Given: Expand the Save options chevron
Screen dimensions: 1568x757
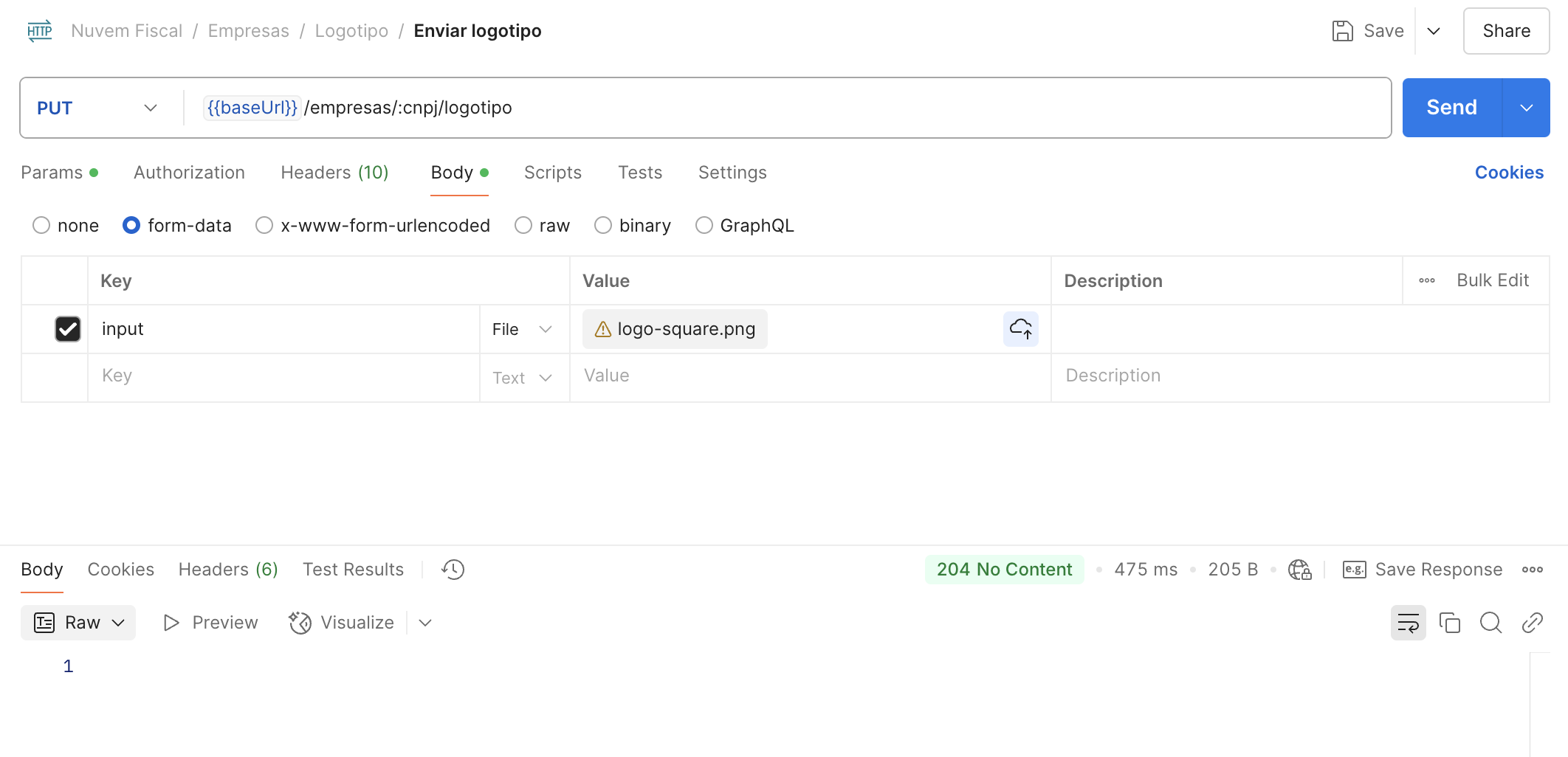Looking at the screenshot, I should point(1434,31).
